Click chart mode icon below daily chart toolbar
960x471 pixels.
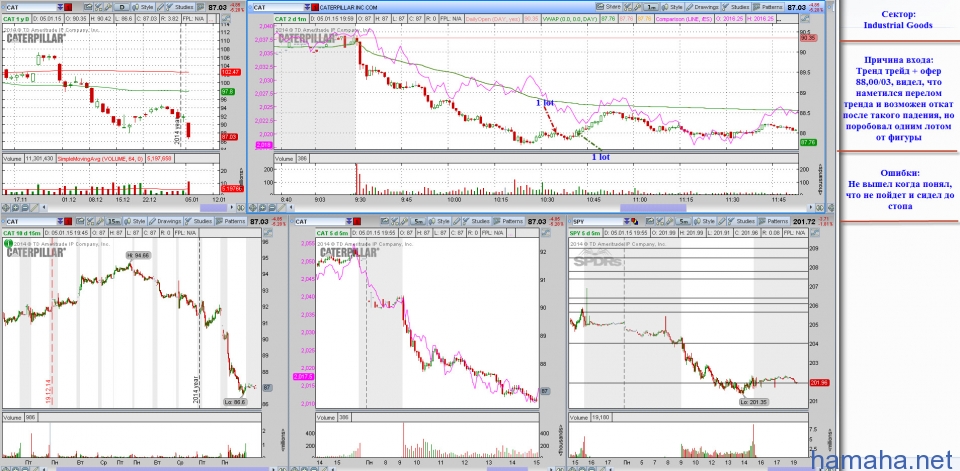(227, 18)
